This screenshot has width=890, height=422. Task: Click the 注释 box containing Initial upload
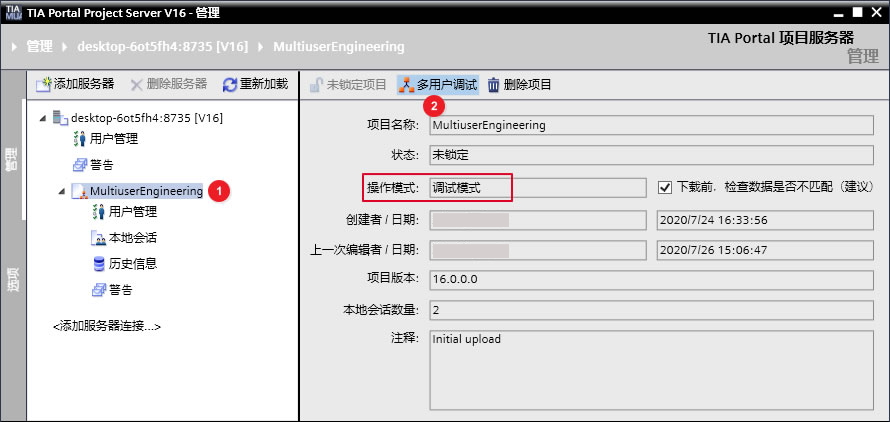pos(651,370)
